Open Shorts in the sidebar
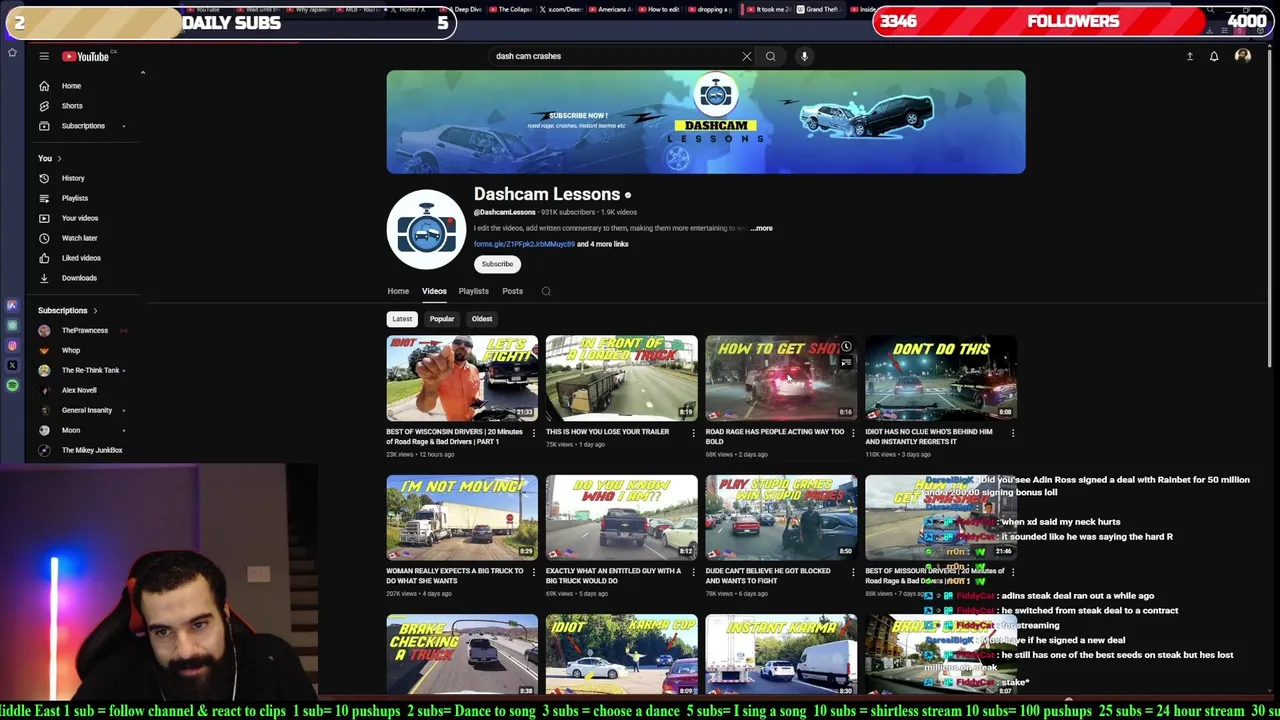Screen dimensions: 1280x720 pos(72,106)
